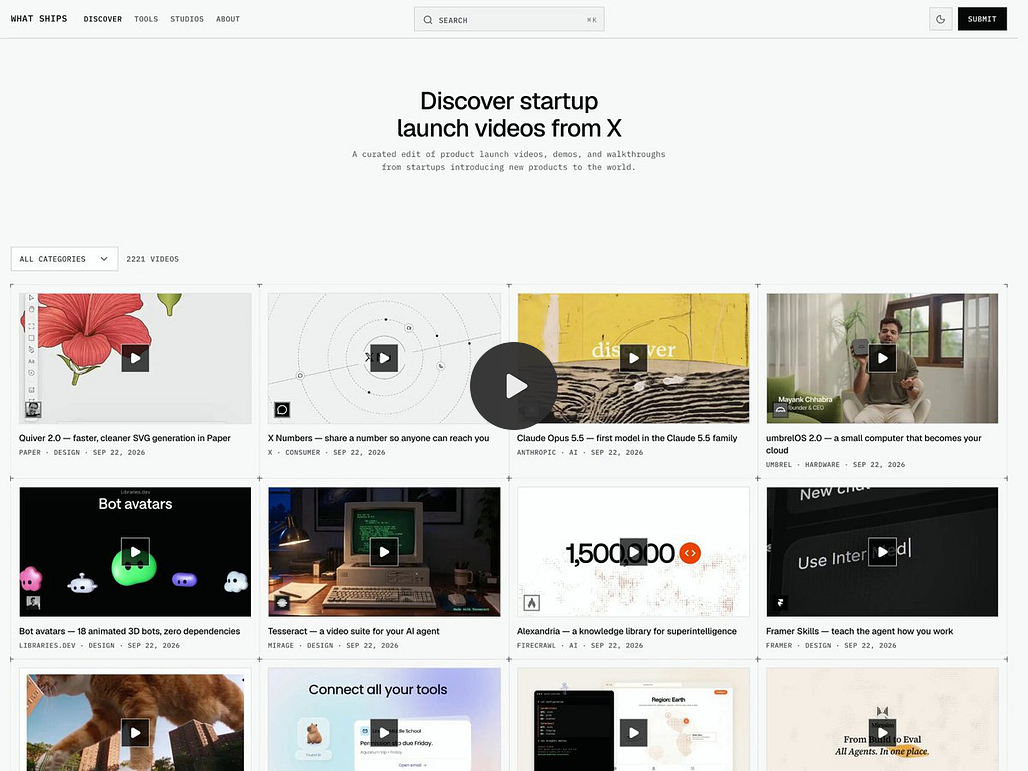This screenshot has height=771, width=1028.
Task: Click the Discover startup launch videos heading
Action: coord(509,115)
